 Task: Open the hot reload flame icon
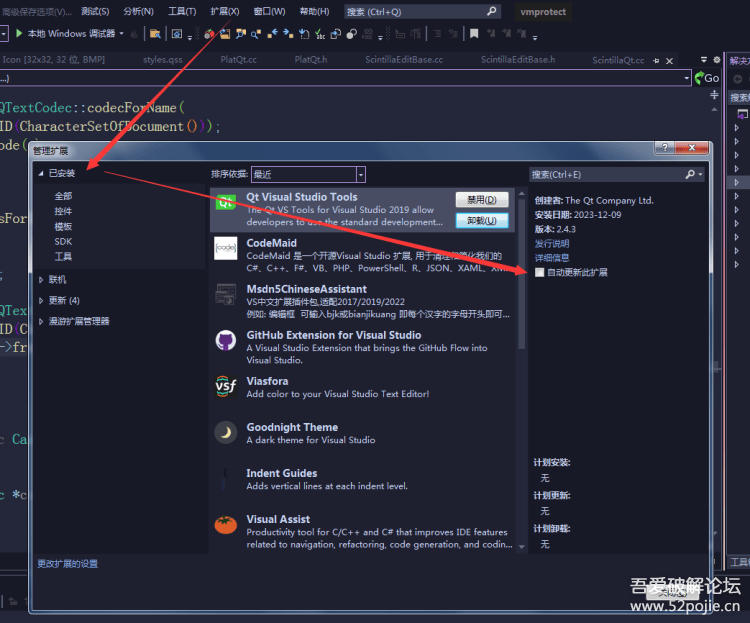(134, 33)
